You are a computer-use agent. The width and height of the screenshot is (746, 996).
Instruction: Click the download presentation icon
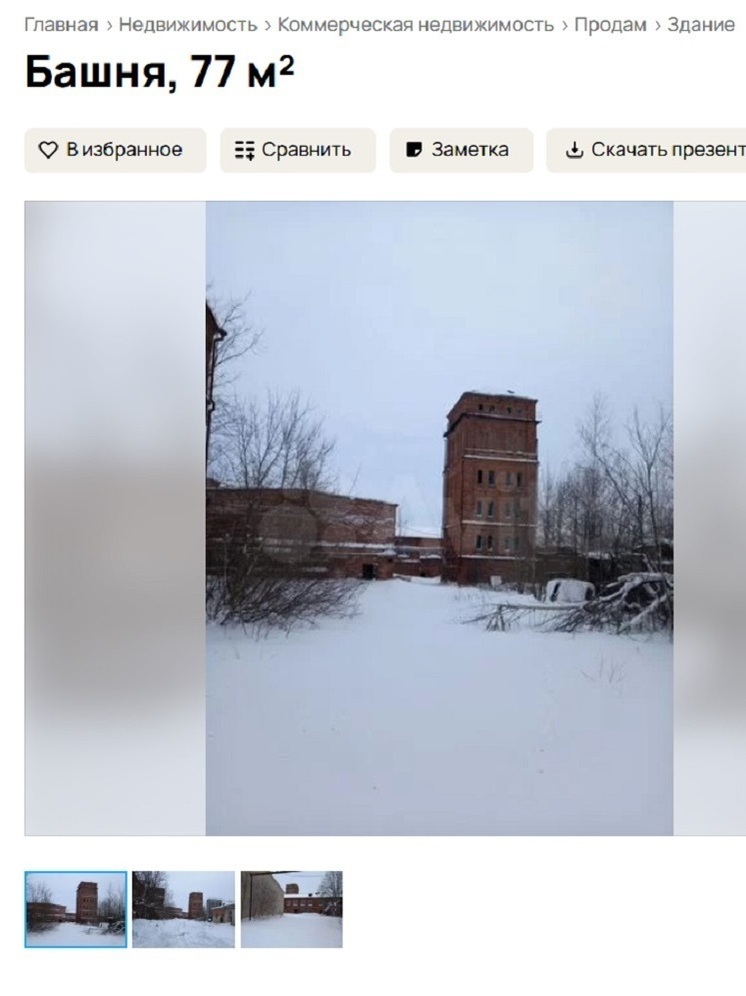pyautogui.click(x=574, y=150)
